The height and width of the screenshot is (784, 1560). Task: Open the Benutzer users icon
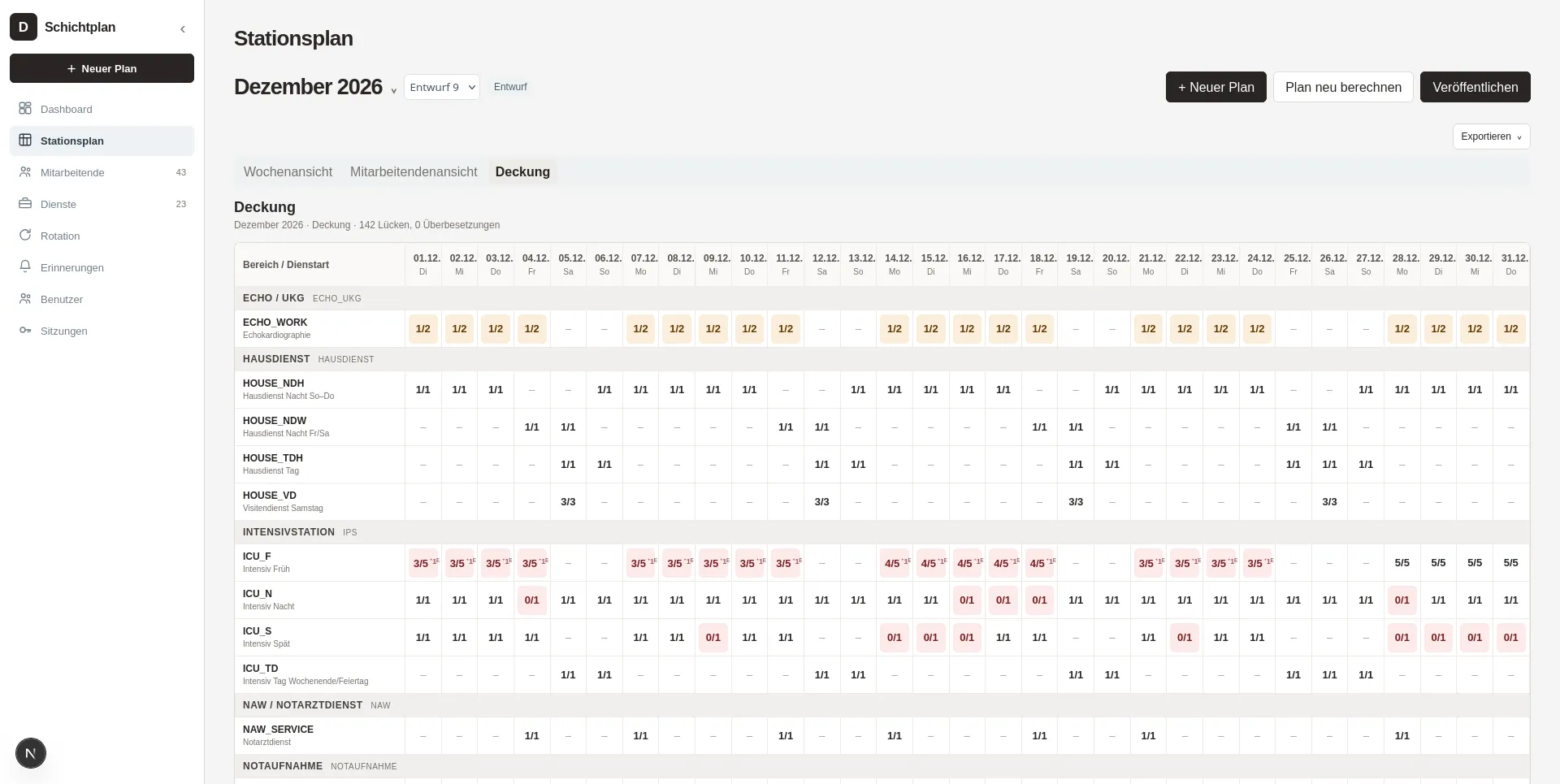click(x=25, y=299)
